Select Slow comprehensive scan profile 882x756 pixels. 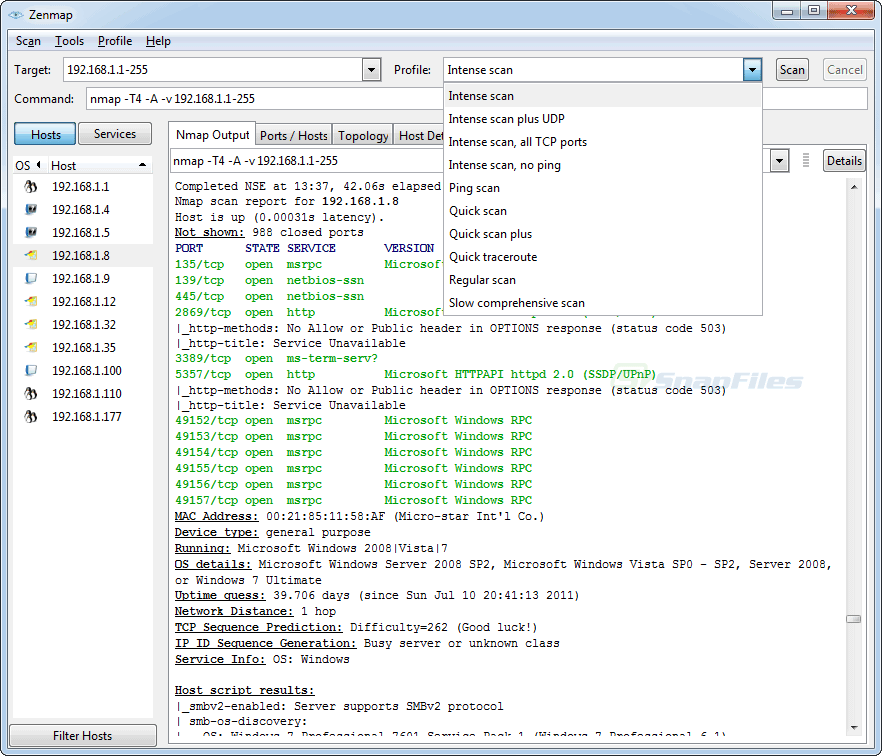[602, 303]
